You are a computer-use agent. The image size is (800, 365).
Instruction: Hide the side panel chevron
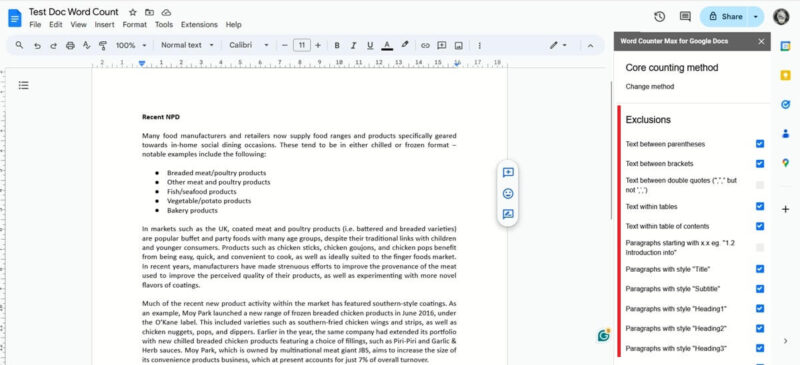point(785,340)
